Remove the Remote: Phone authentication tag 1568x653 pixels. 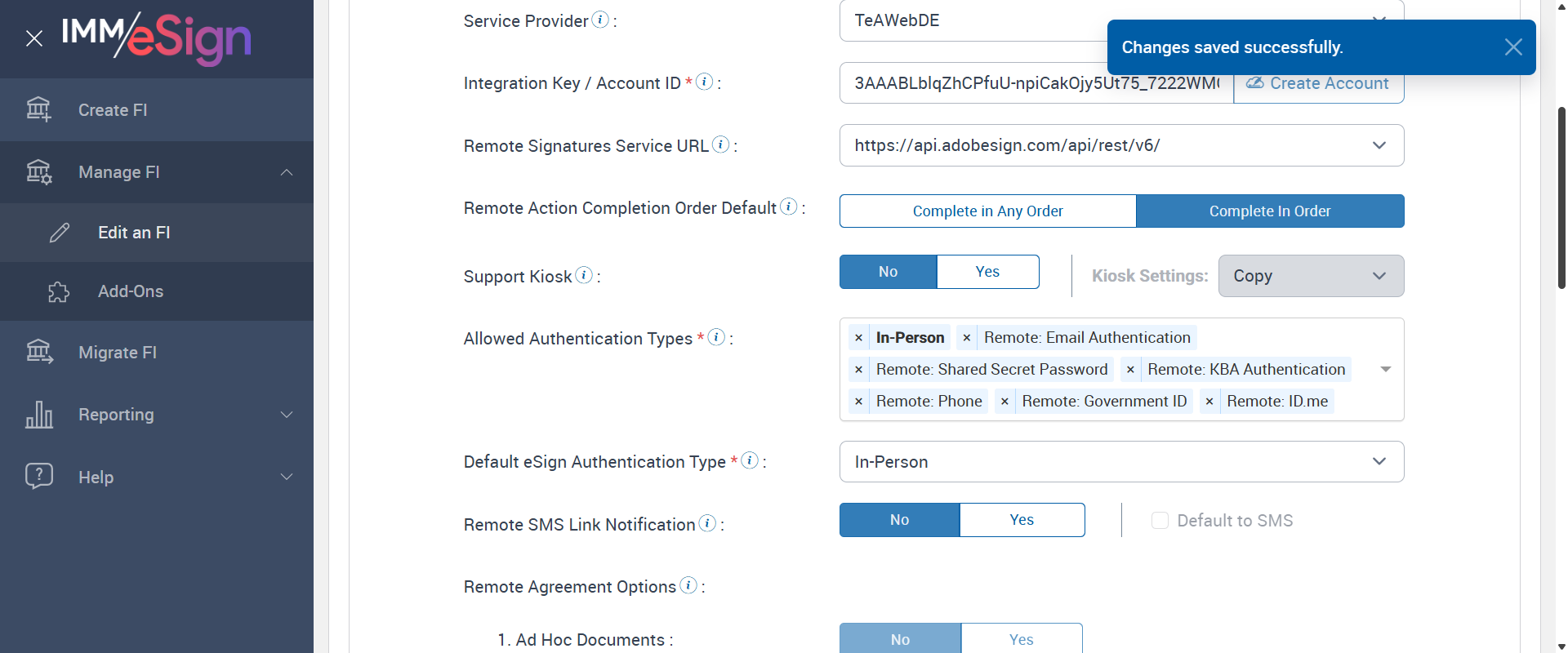coord(858,402)
